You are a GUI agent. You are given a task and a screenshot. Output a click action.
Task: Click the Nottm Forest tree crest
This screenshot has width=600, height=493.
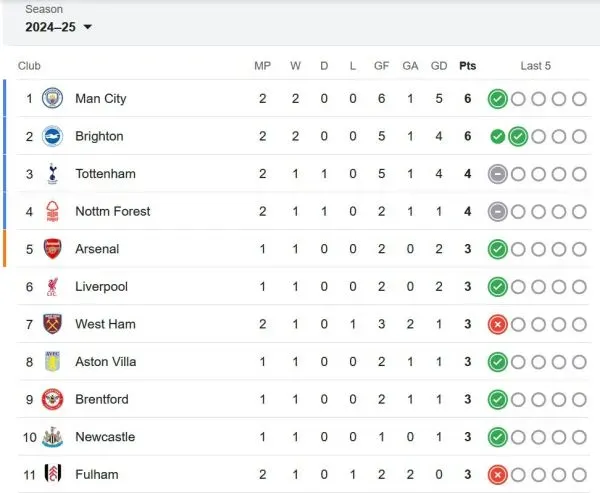point(52,211)
